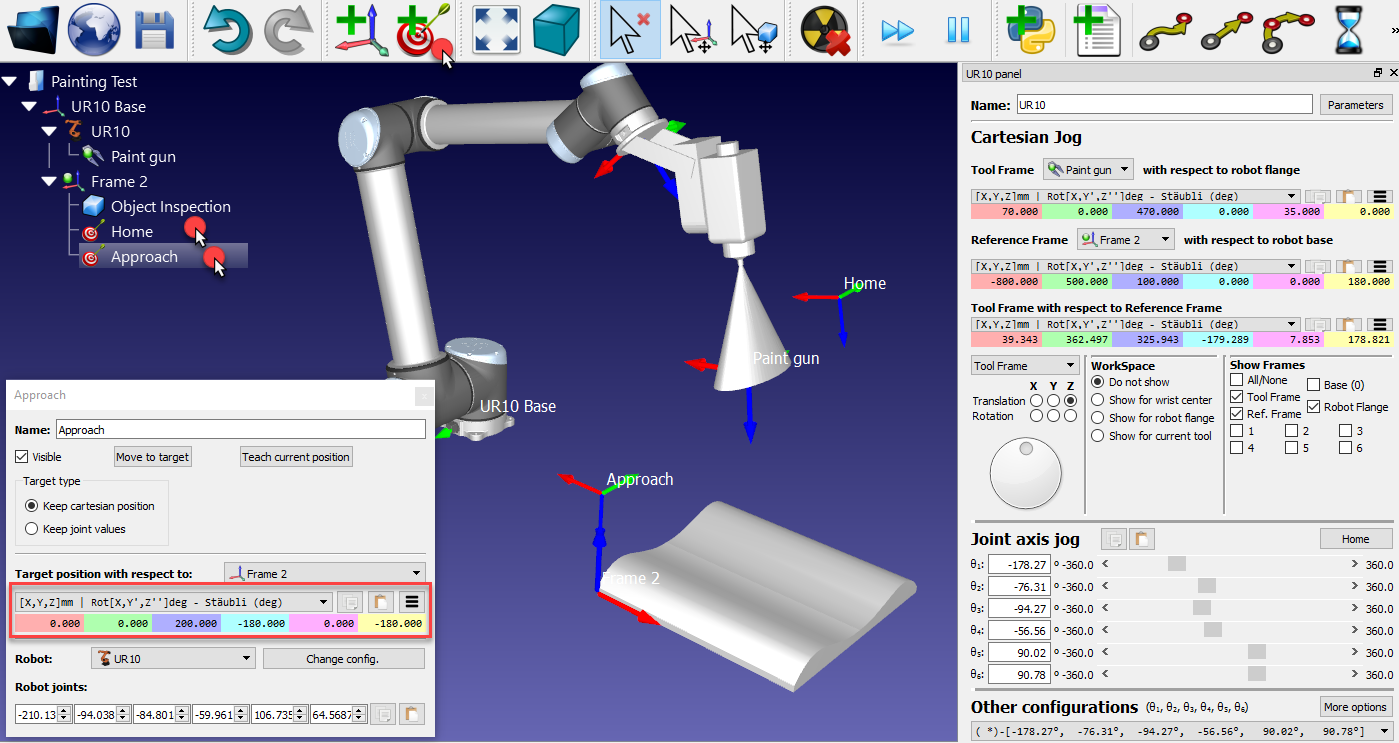Fast-forward the simulation speed

896,29
